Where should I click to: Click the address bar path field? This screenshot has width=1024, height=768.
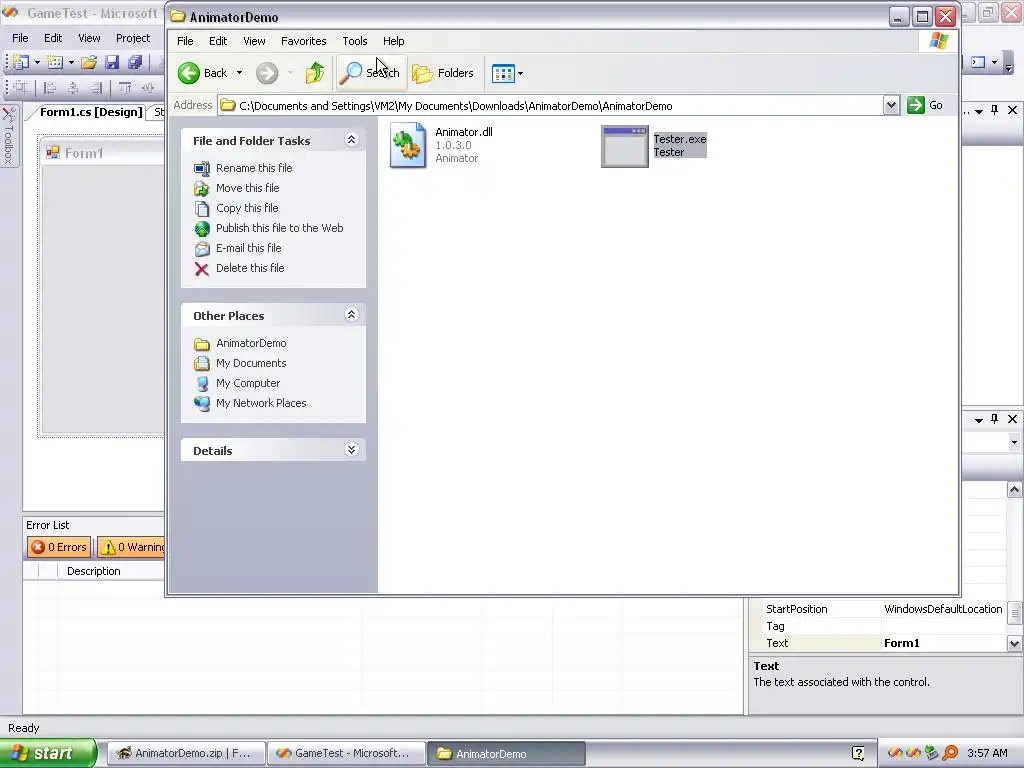[x=551, y=106]
